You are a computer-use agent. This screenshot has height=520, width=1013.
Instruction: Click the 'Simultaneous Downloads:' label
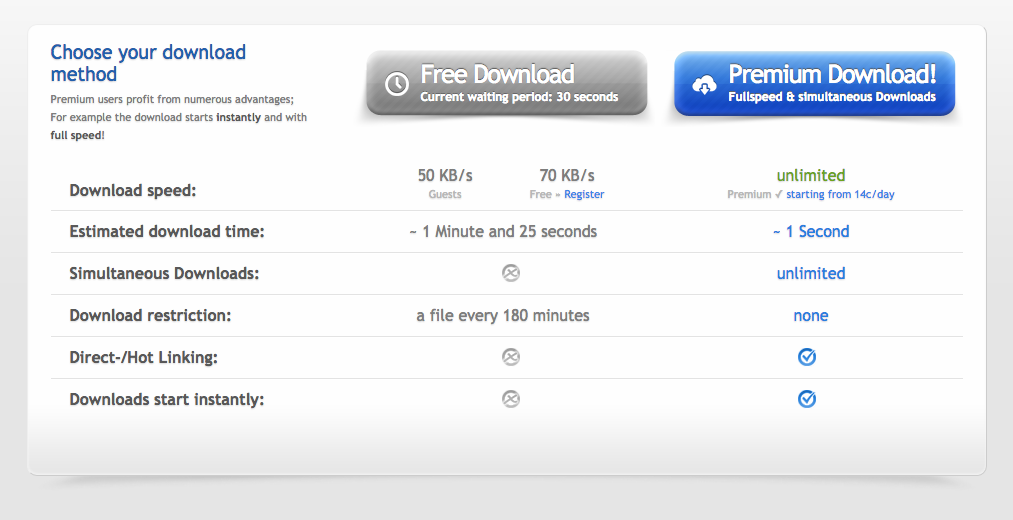click(164, 273)
